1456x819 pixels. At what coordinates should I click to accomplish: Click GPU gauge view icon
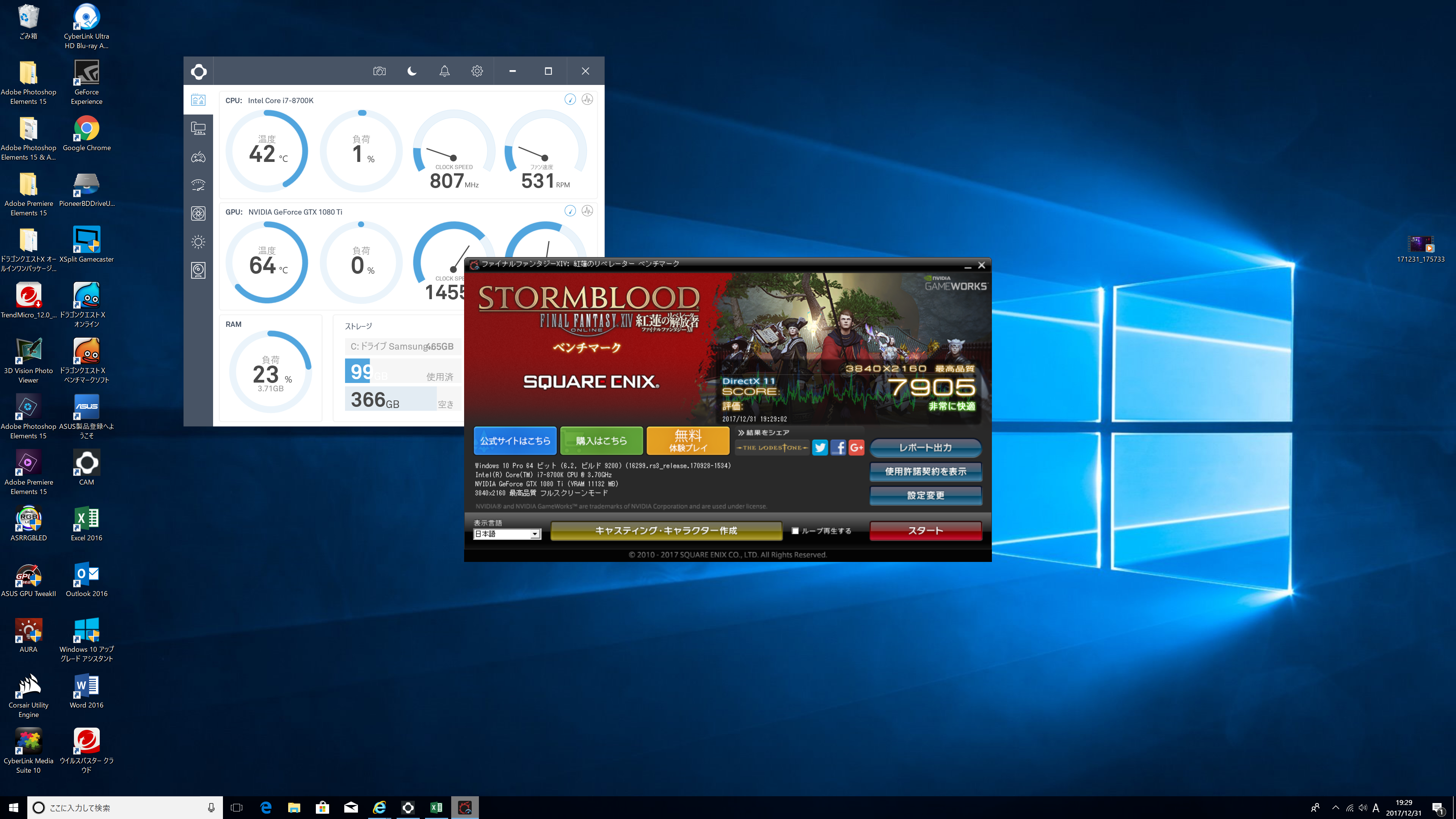tap(570, 211)
